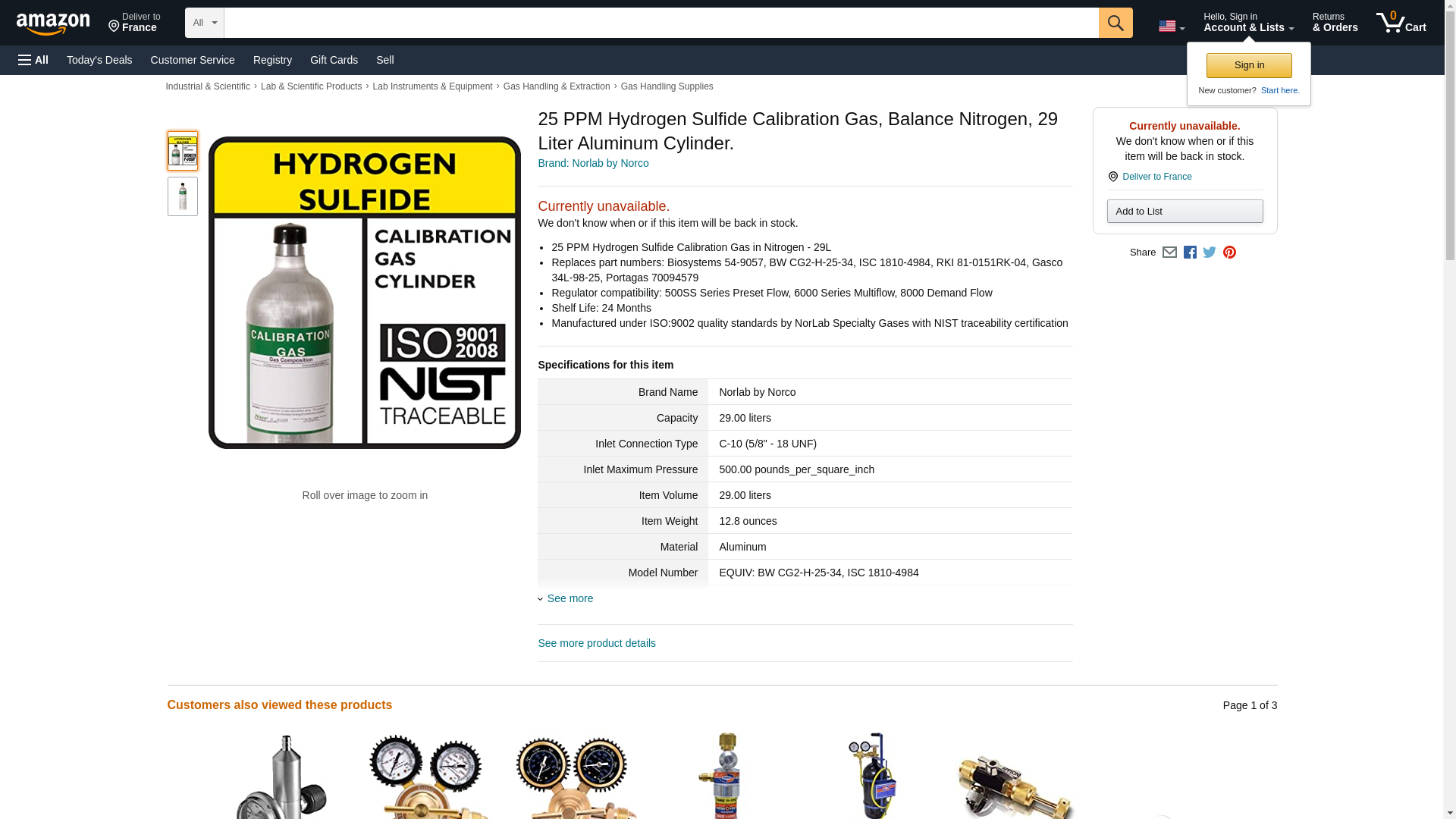The image size is (1456, 819).
Task: Open the shopping cart icon
Action: [x=1401, y=22]
